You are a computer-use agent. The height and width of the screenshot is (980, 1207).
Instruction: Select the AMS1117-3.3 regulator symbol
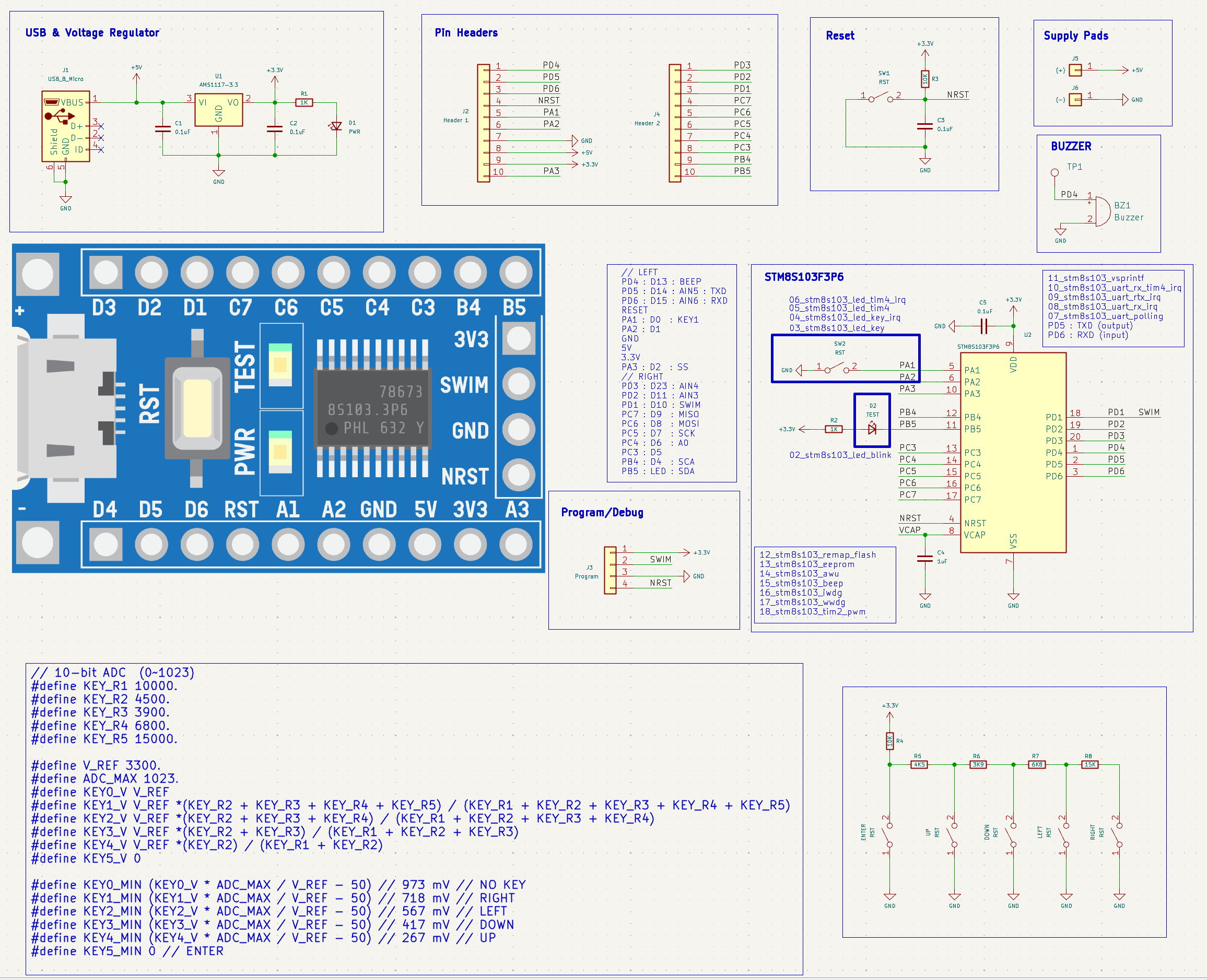pos(218,110)
